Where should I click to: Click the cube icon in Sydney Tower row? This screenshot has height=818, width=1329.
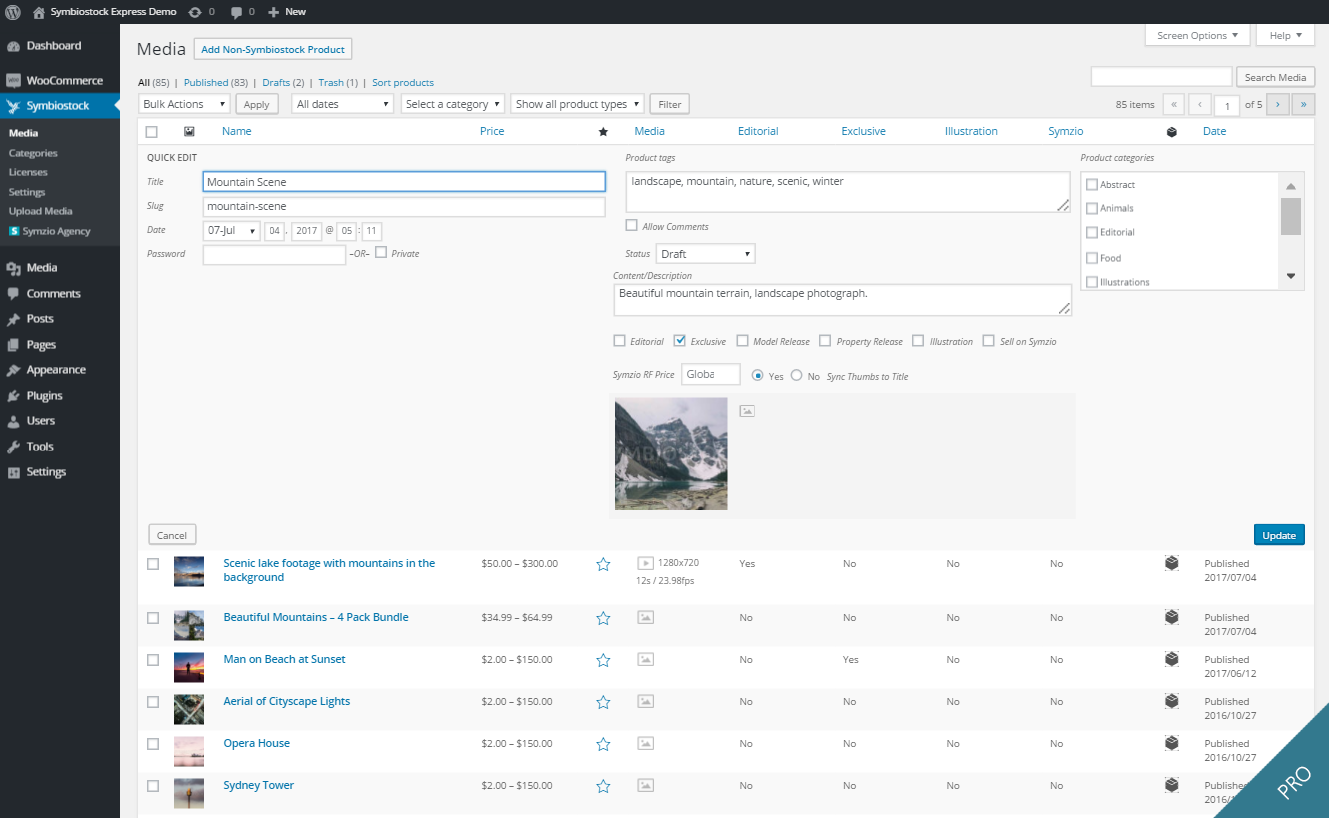coord(1171,785)
